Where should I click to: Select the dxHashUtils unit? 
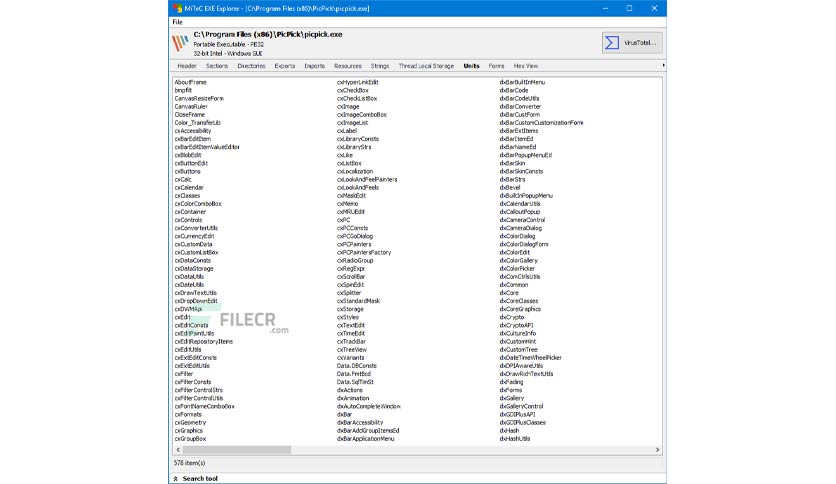click(515, 439)
